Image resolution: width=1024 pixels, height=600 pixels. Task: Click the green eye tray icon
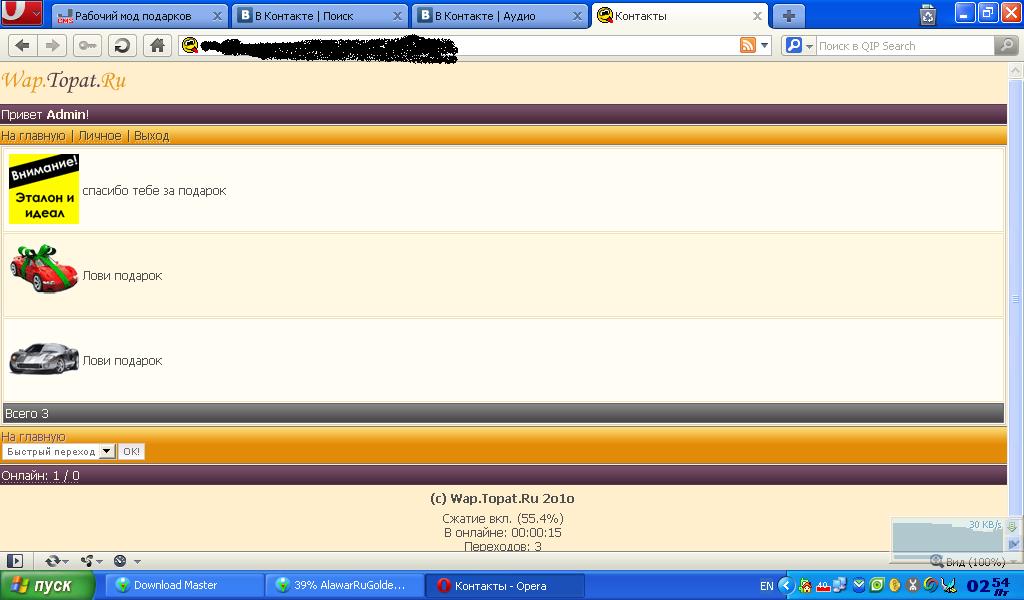[x=877, y=586]
